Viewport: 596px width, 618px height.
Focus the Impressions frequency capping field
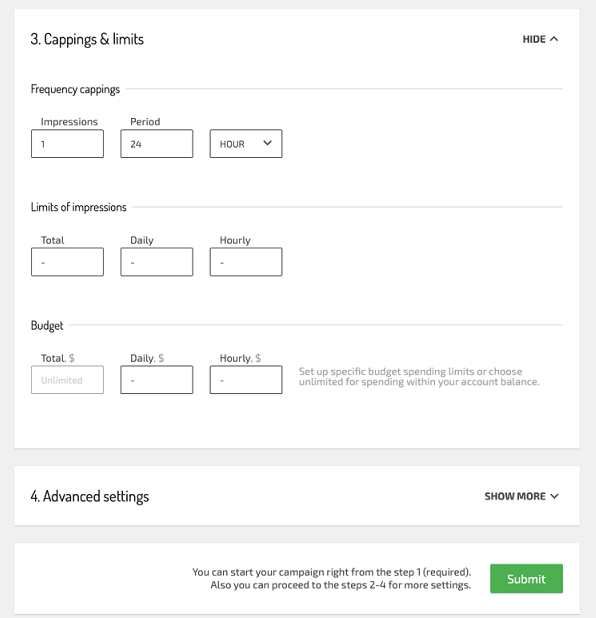click(67, 144)
